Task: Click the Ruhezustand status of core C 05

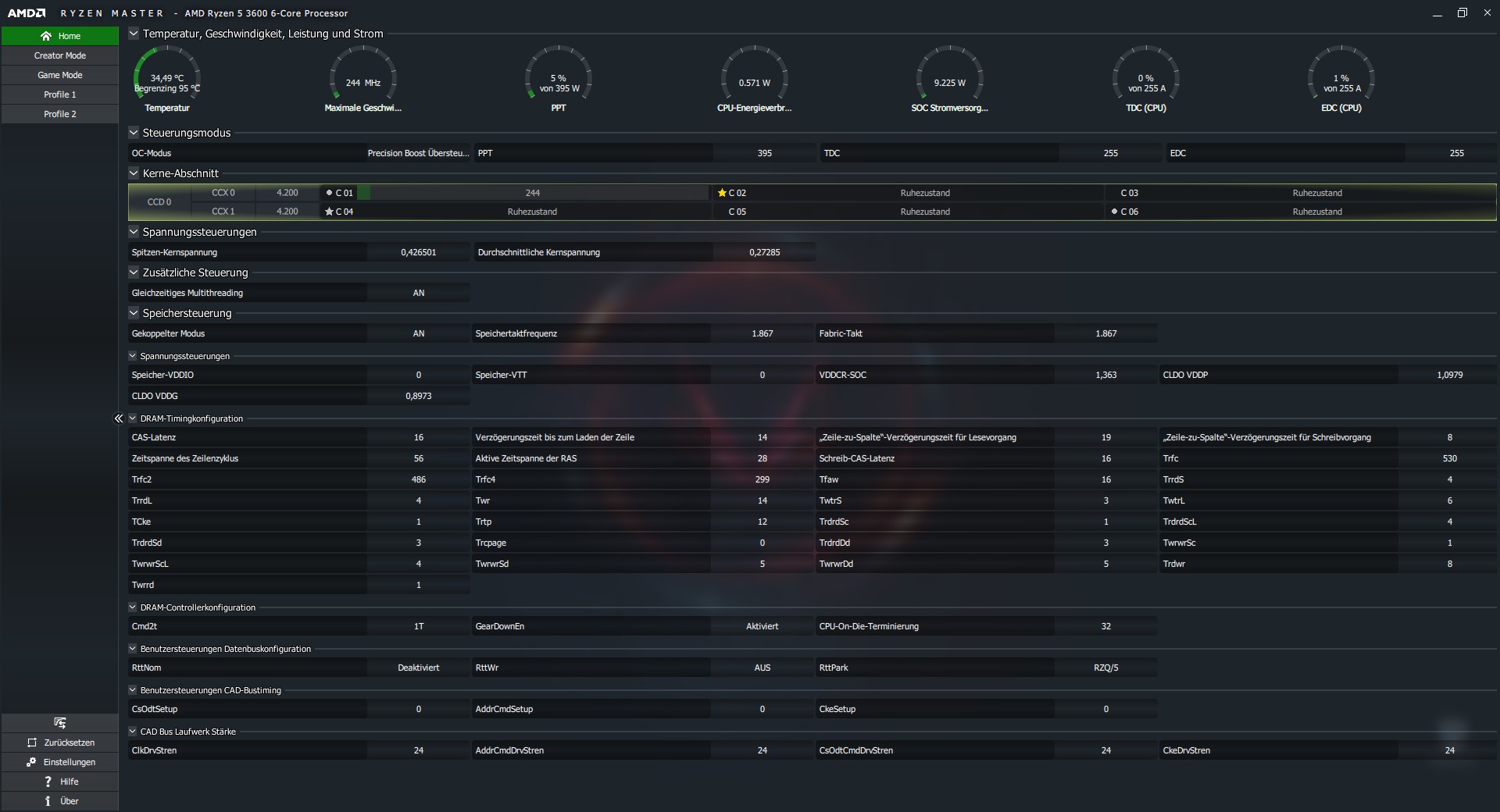Action: [925, 212]
